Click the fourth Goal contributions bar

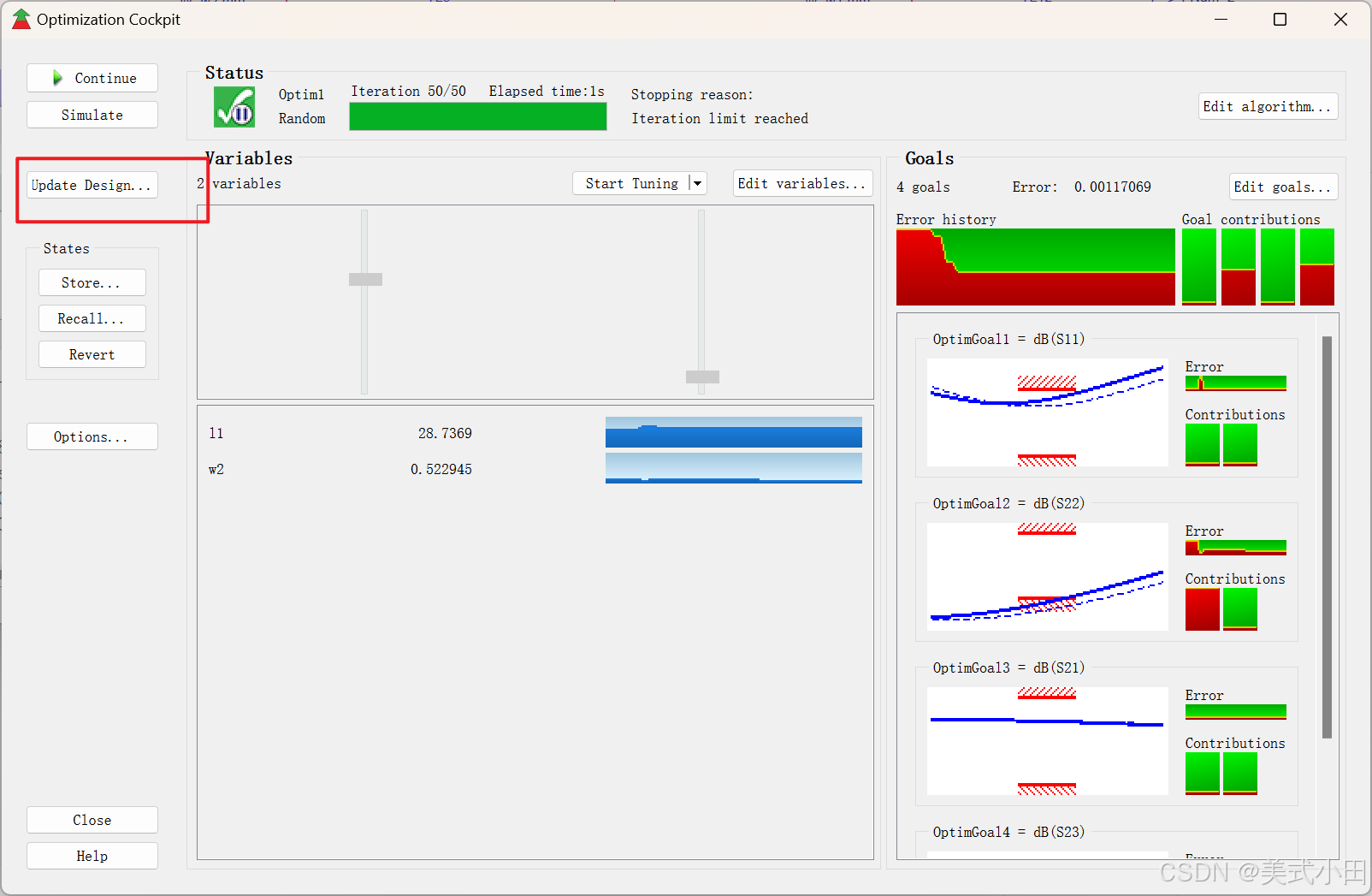pyautogui.click(x=1317, y=267)
